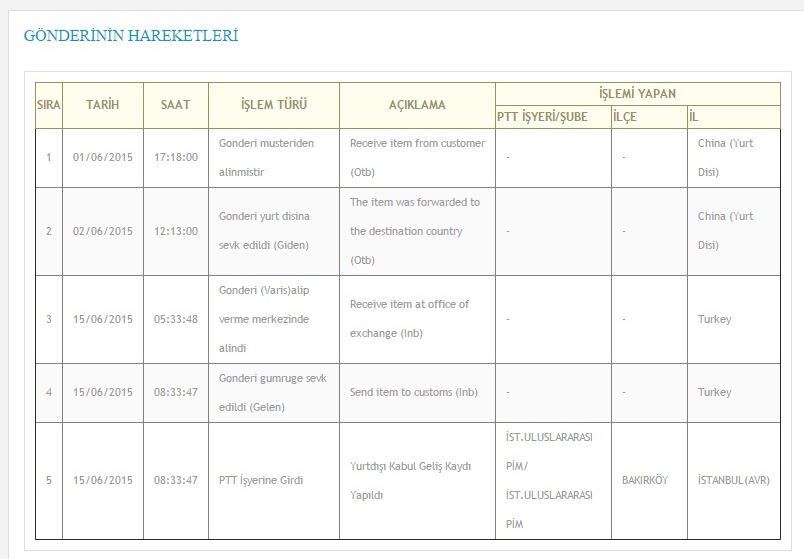The image size is (804, 559).
Task: Select 'Receive item from customer (Otb)' cell
Action: tap(417, 157)
